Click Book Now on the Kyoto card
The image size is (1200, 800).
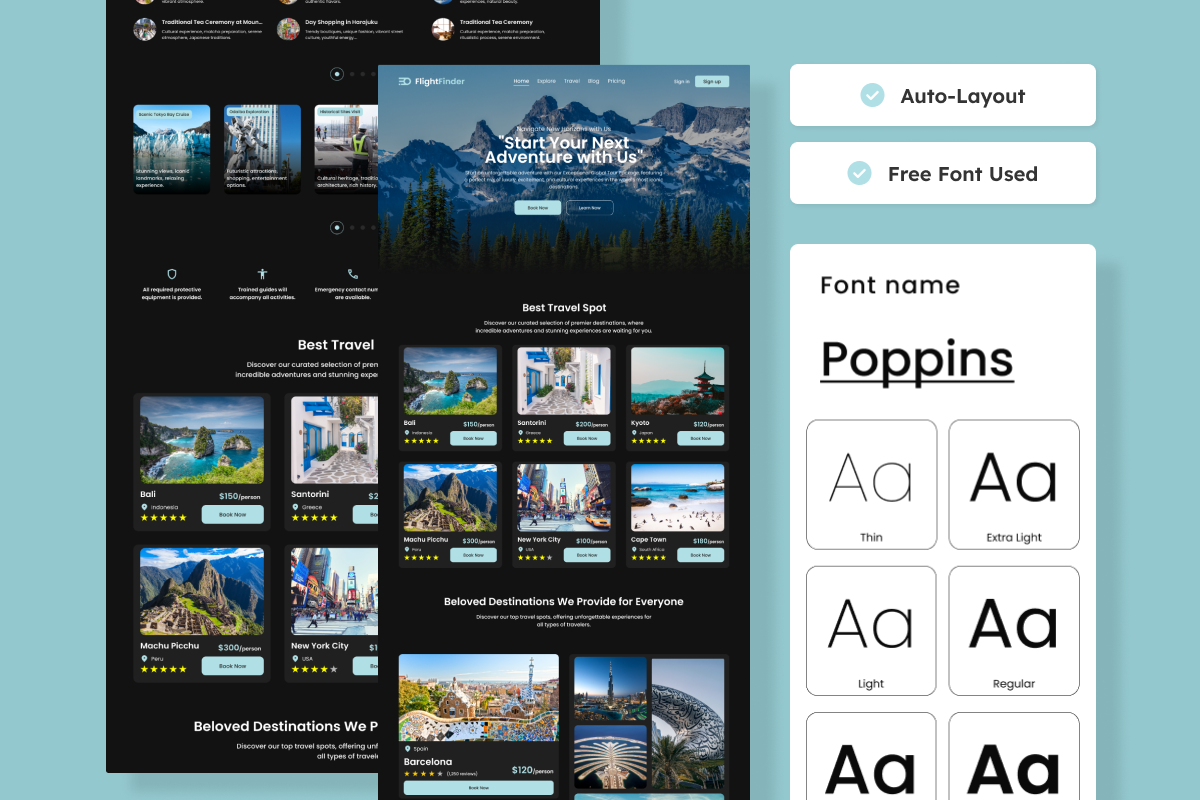click(x=701, y=438)
